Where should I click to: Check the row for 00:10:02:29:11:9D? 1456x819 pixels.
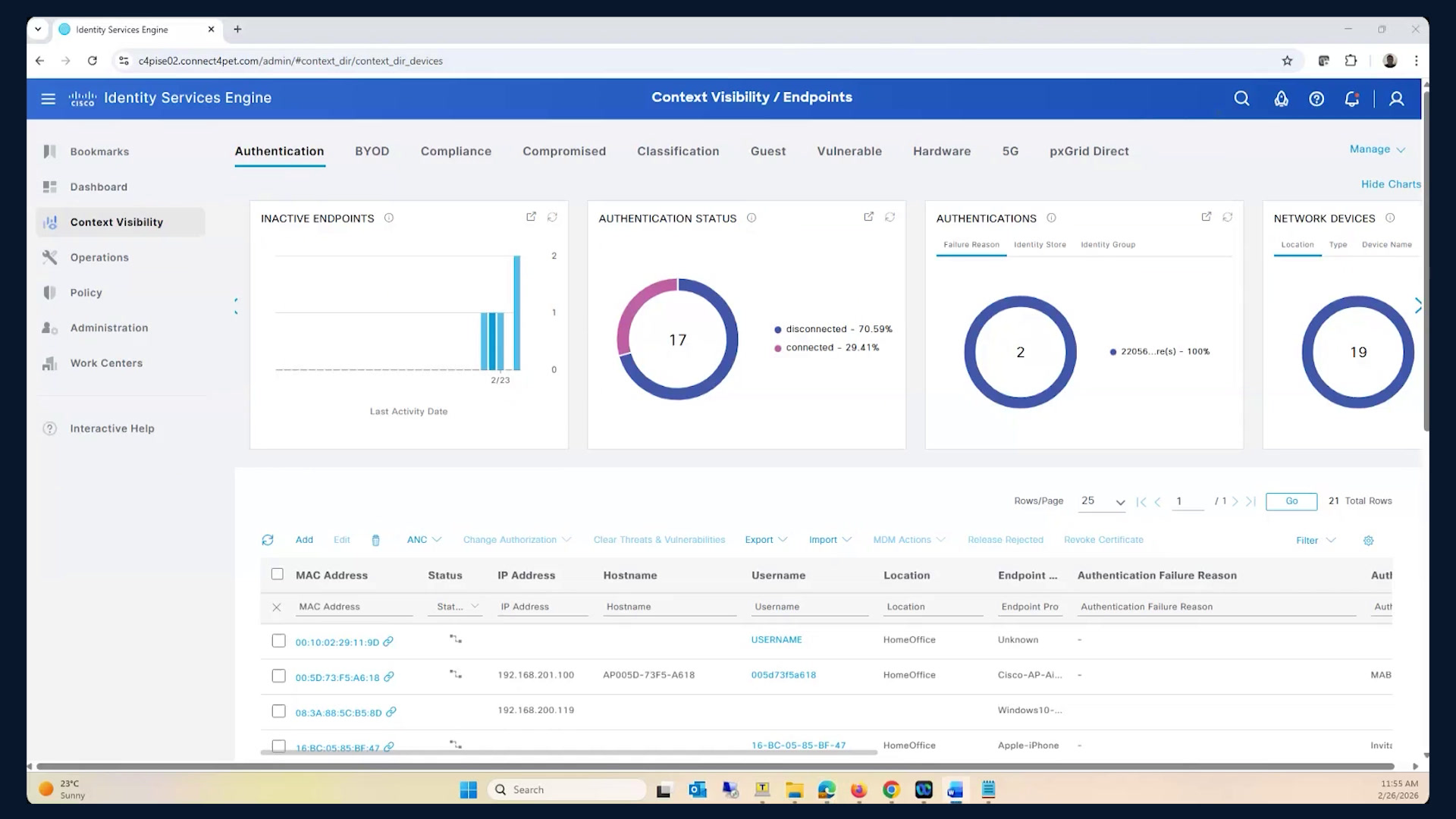pyautogui.click(x=278, y=641)
